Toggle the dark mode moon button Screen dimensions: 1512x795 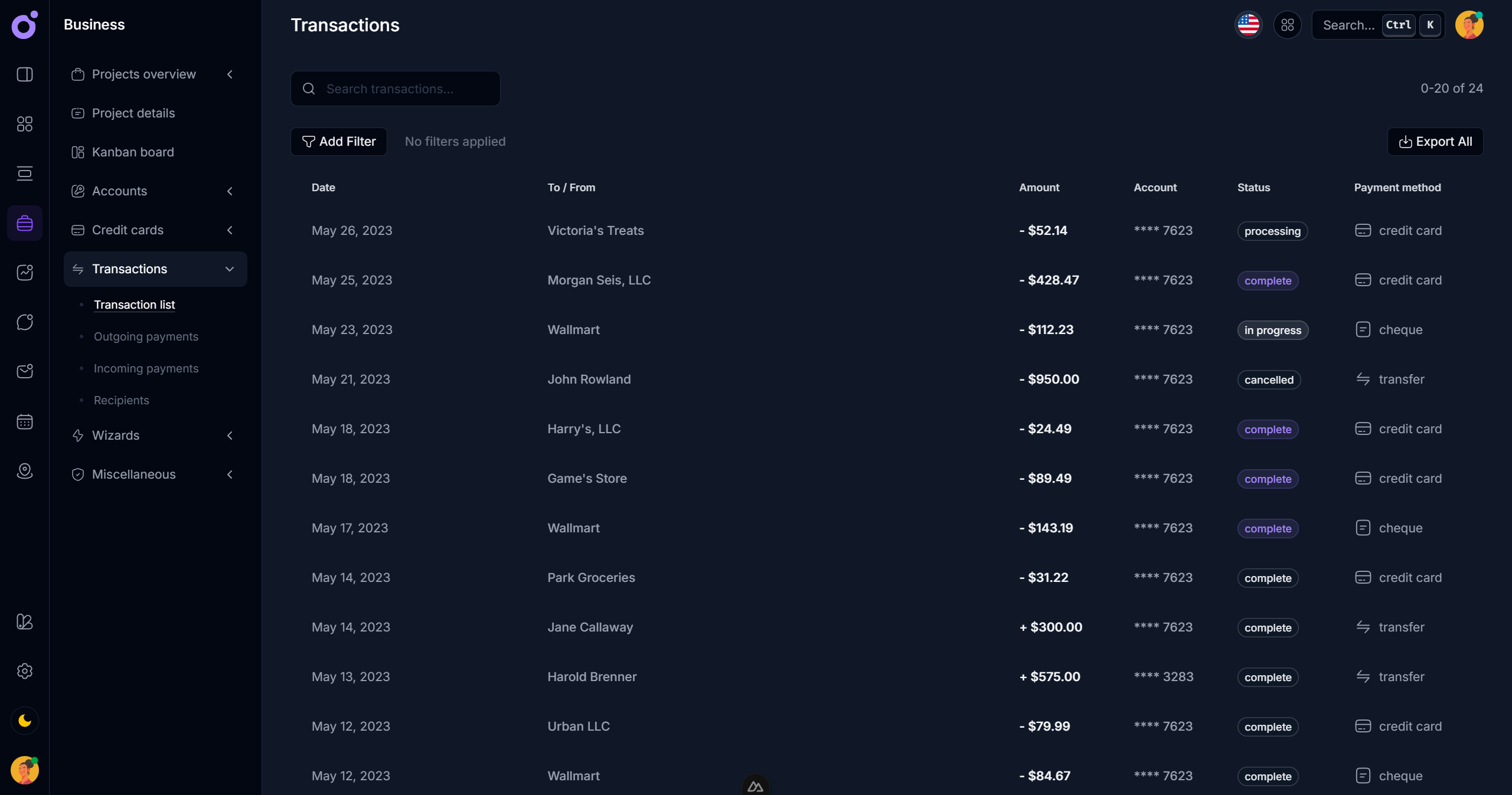pyautogui.click(x=25, y=721)
